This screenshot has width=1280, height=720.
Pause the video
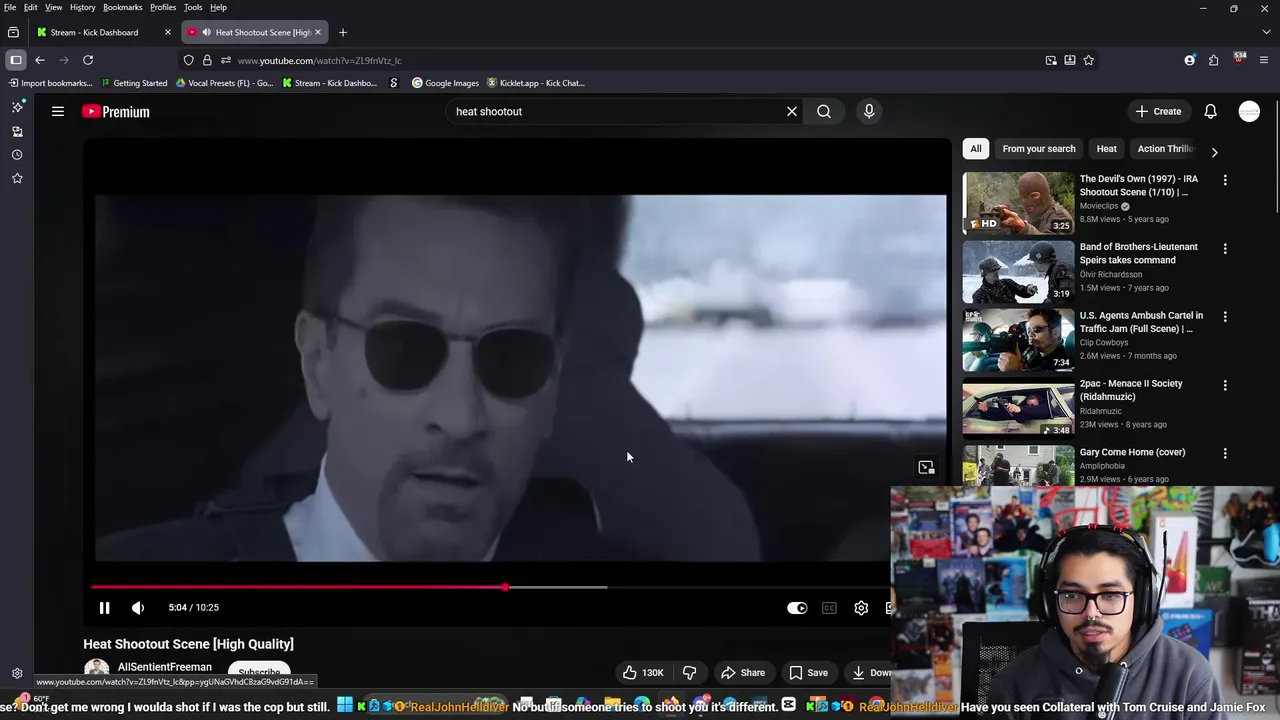(104, 607)
